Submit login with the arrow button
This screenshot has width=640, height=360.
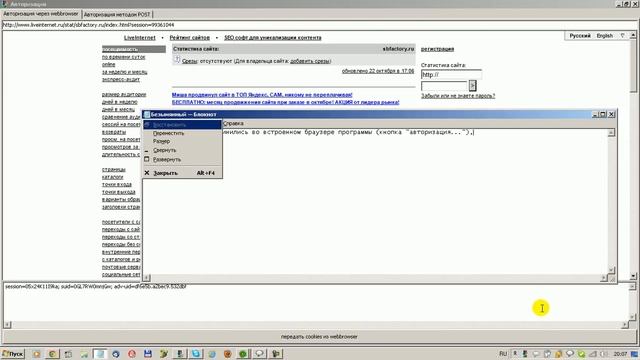[472, 86]
